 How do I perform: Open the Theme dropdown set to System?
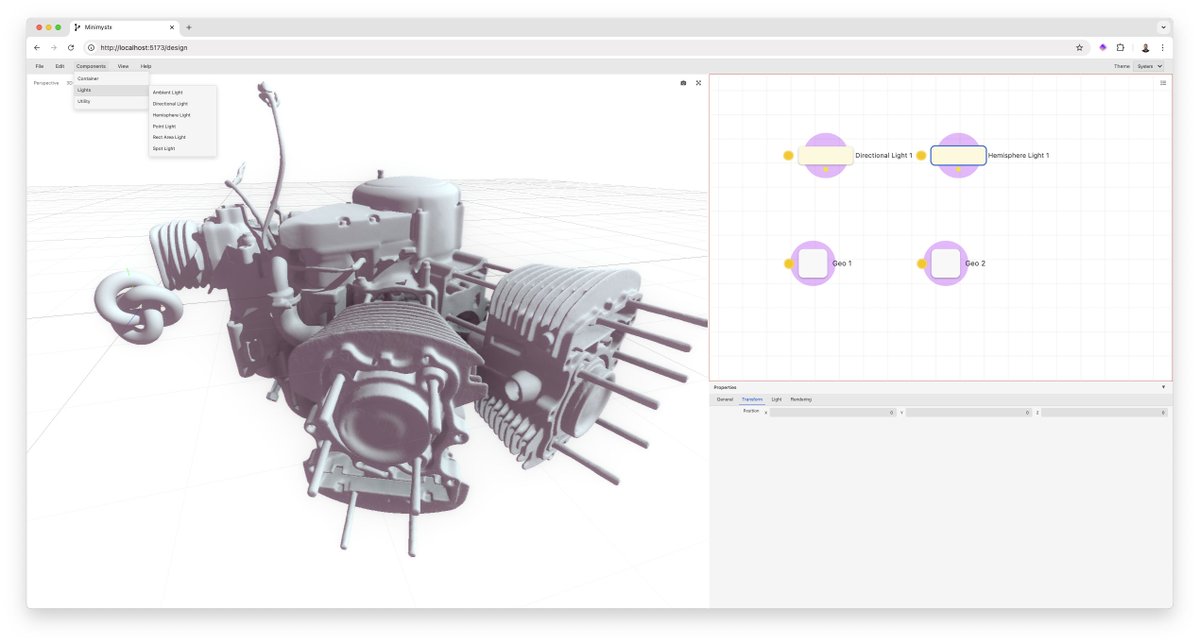[1149, 66]
